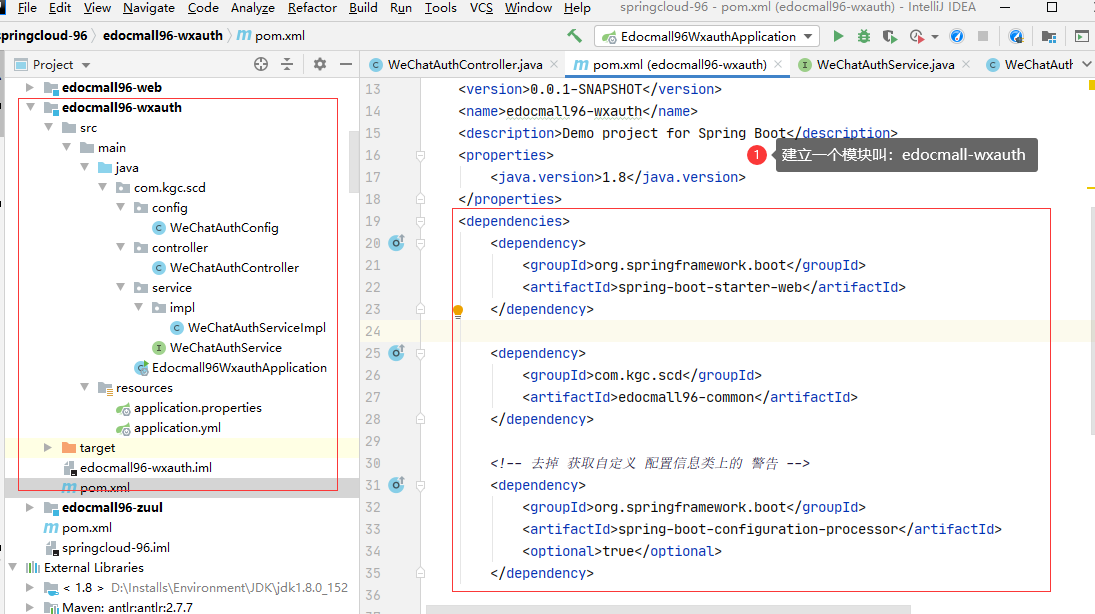Screen dimensions: 1095x614
Task: Run with coverage shield icon
Action: tap(889, 36)
